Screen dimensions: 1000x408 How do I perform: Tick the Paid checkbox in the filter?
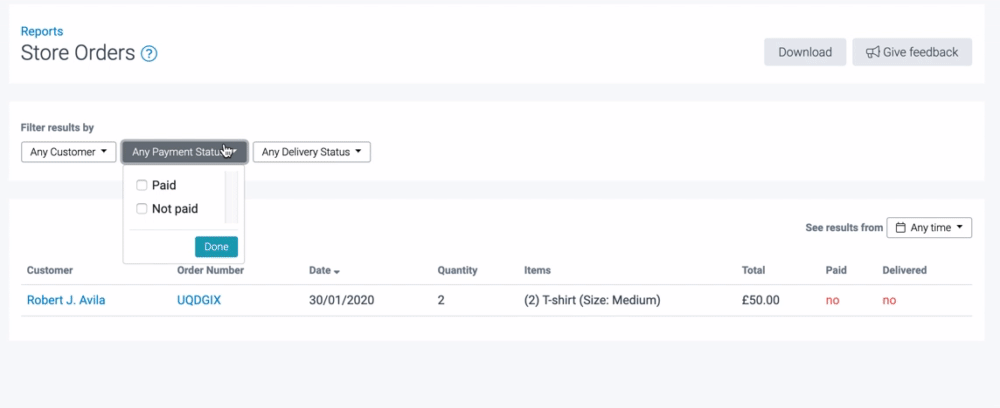coord(142,185)
